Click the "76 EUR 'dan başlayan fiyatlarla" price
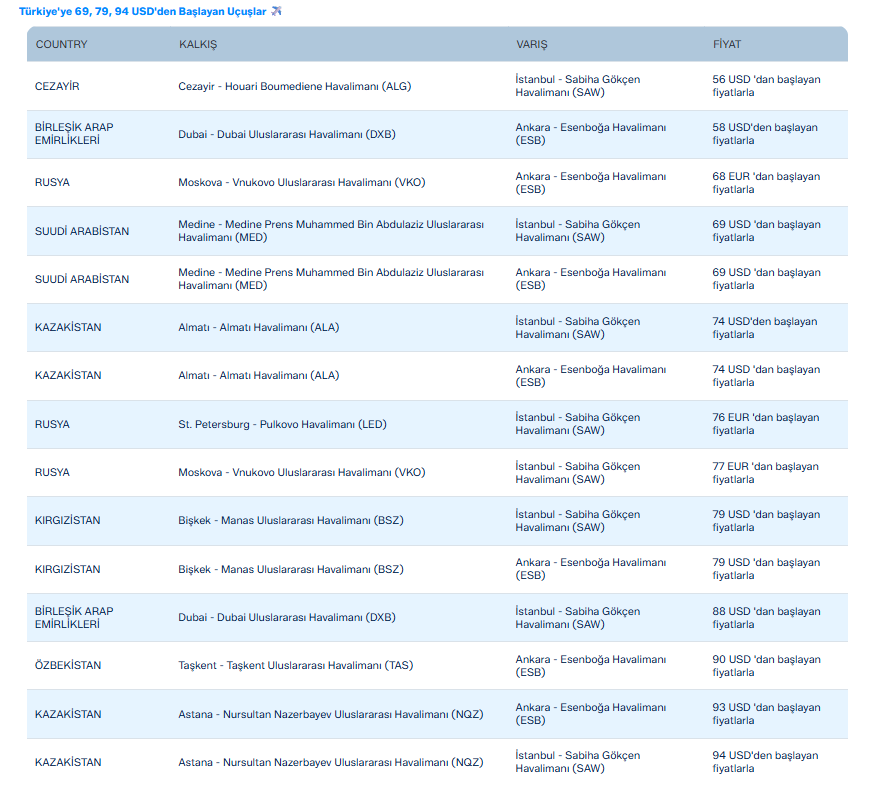The width and height of the screenshot is (870, 793). [x=766, y=424]
